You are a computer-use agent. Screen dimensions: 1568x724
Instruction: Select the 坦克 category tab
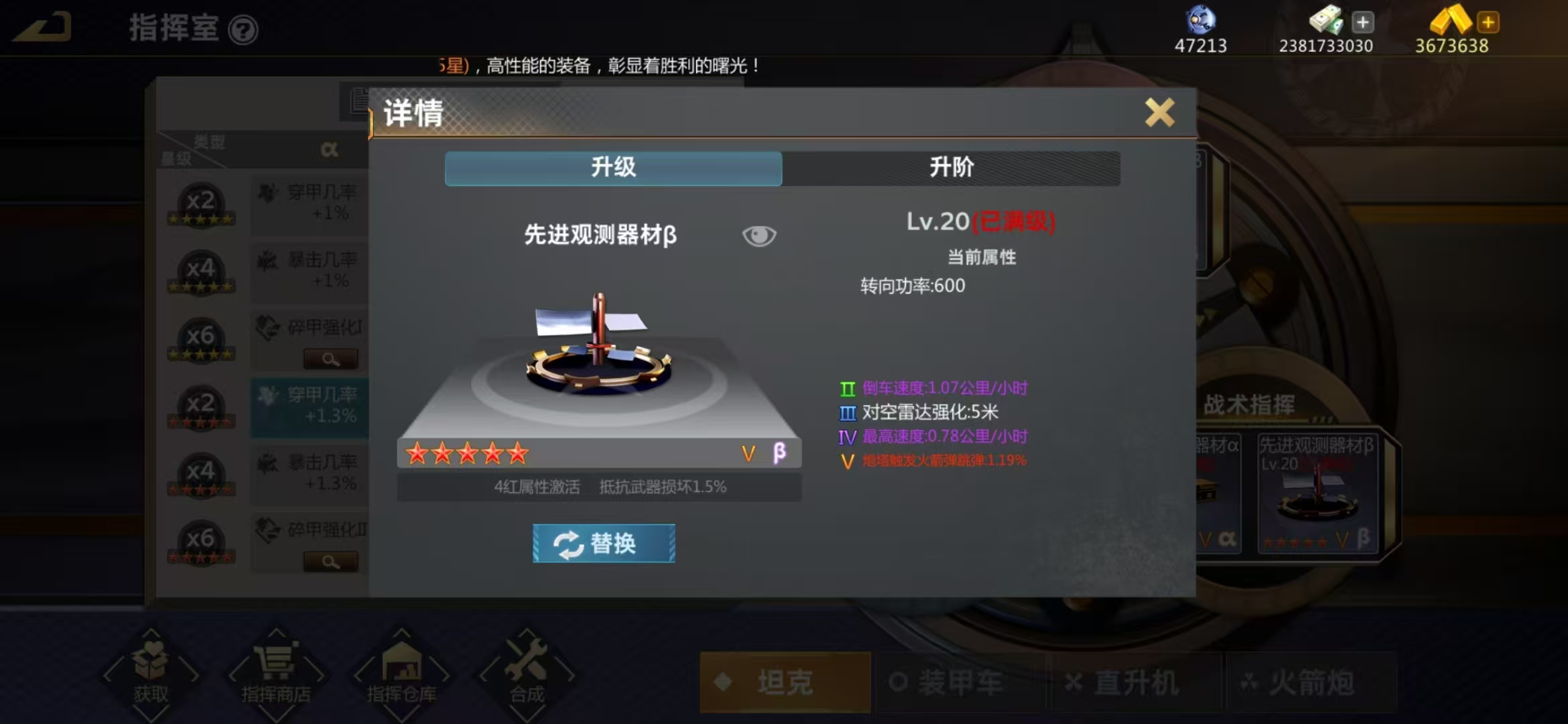tap(785, 682)
